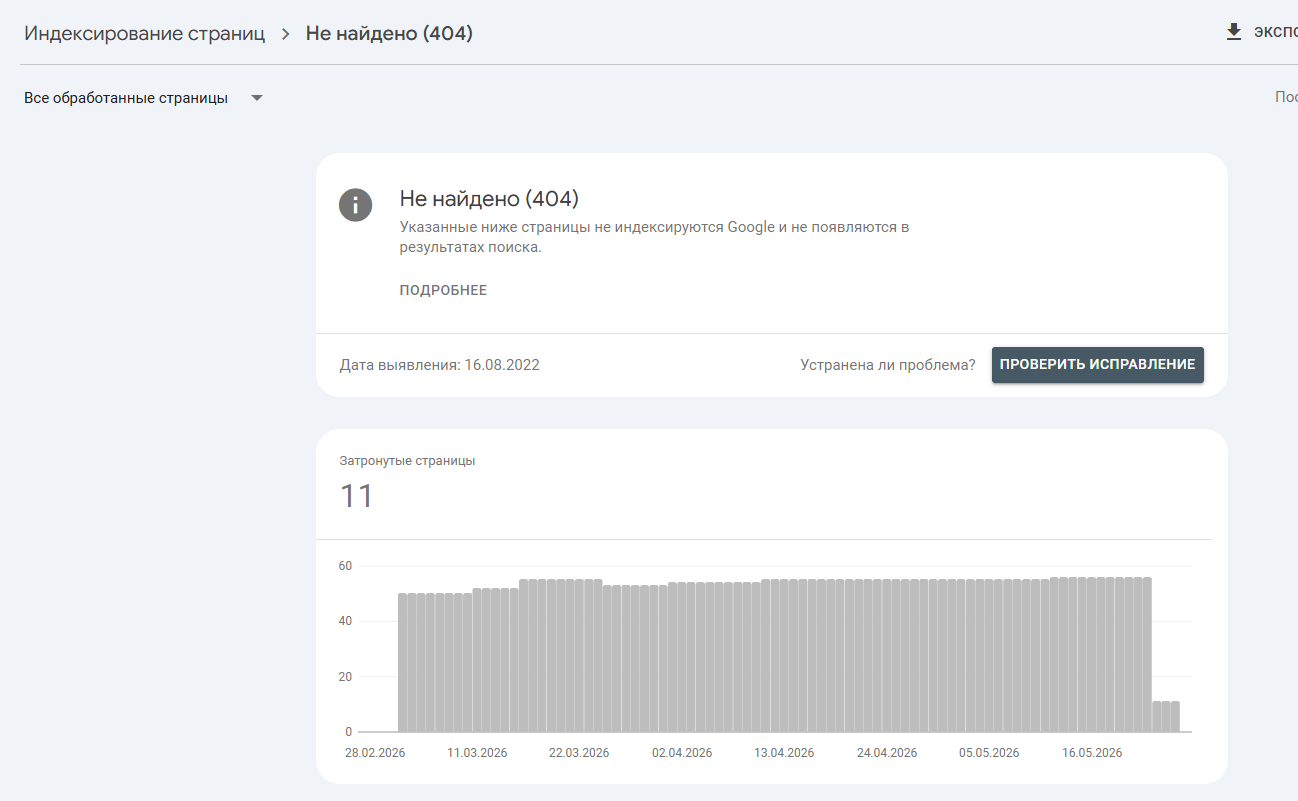
Task: Click the 20 y-axis label
Action: click(345, 677)
